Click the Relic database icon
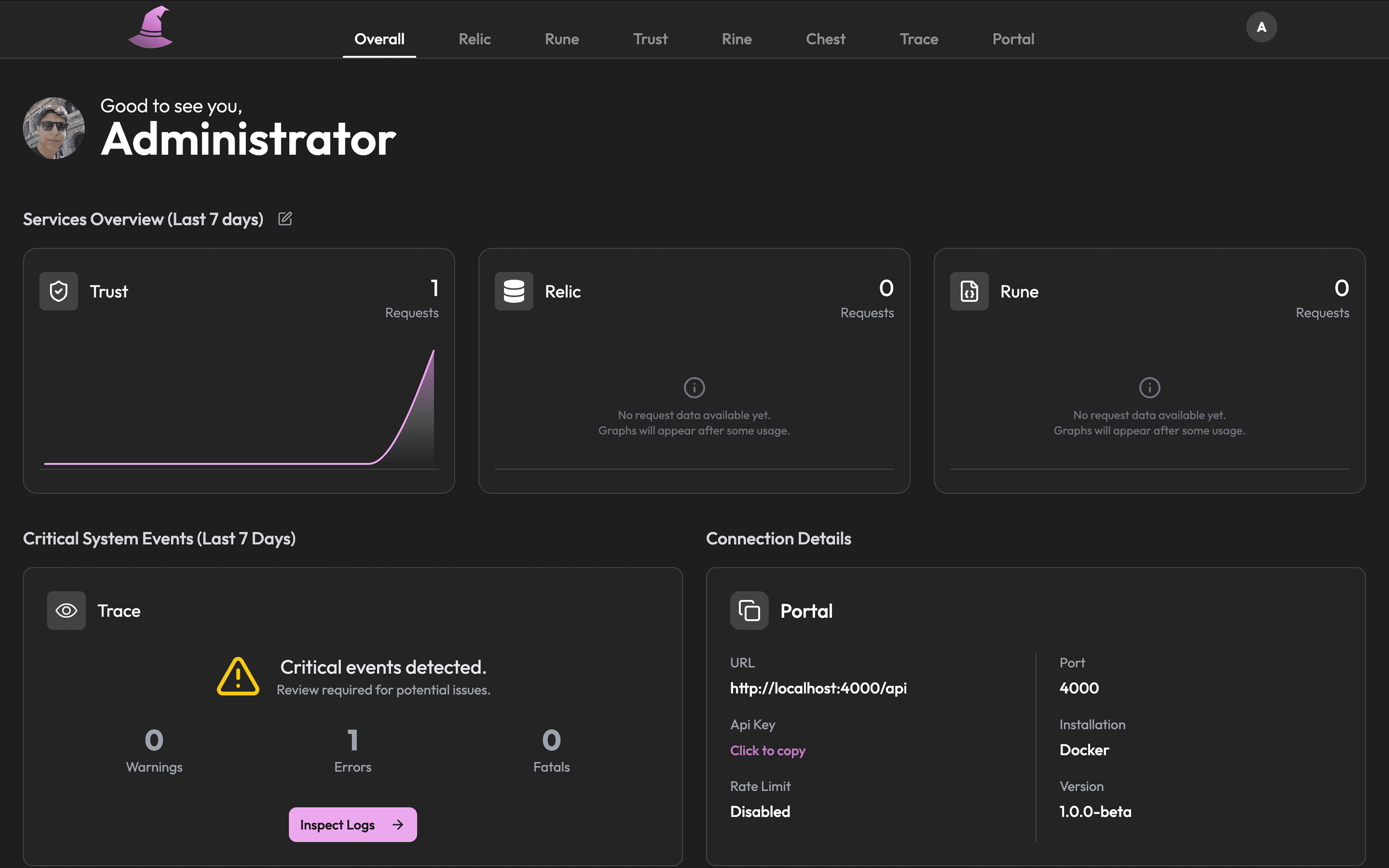 coord(514,291)
